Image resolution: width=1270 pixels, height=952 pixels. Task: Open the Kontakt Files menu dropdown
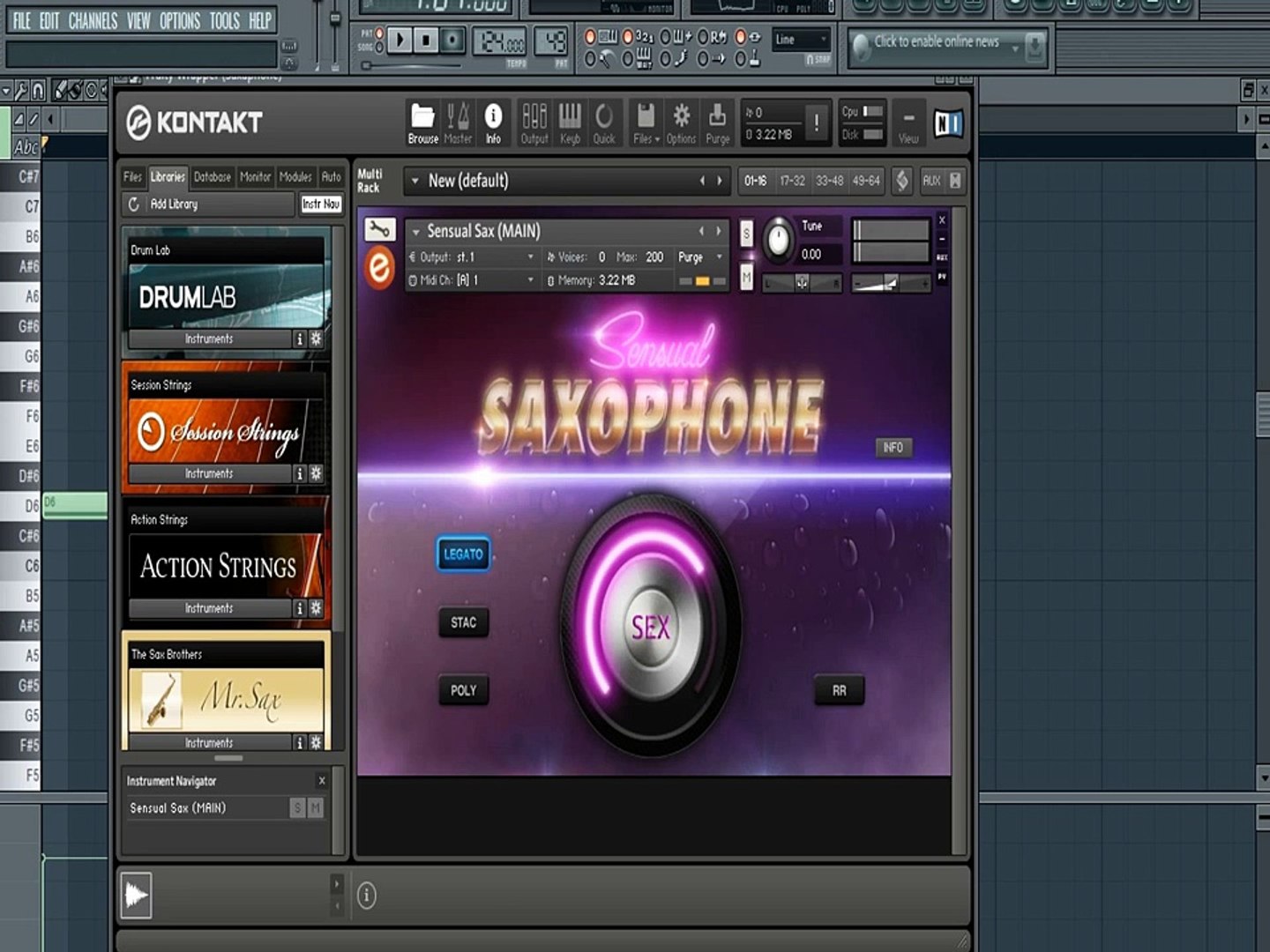646,123
